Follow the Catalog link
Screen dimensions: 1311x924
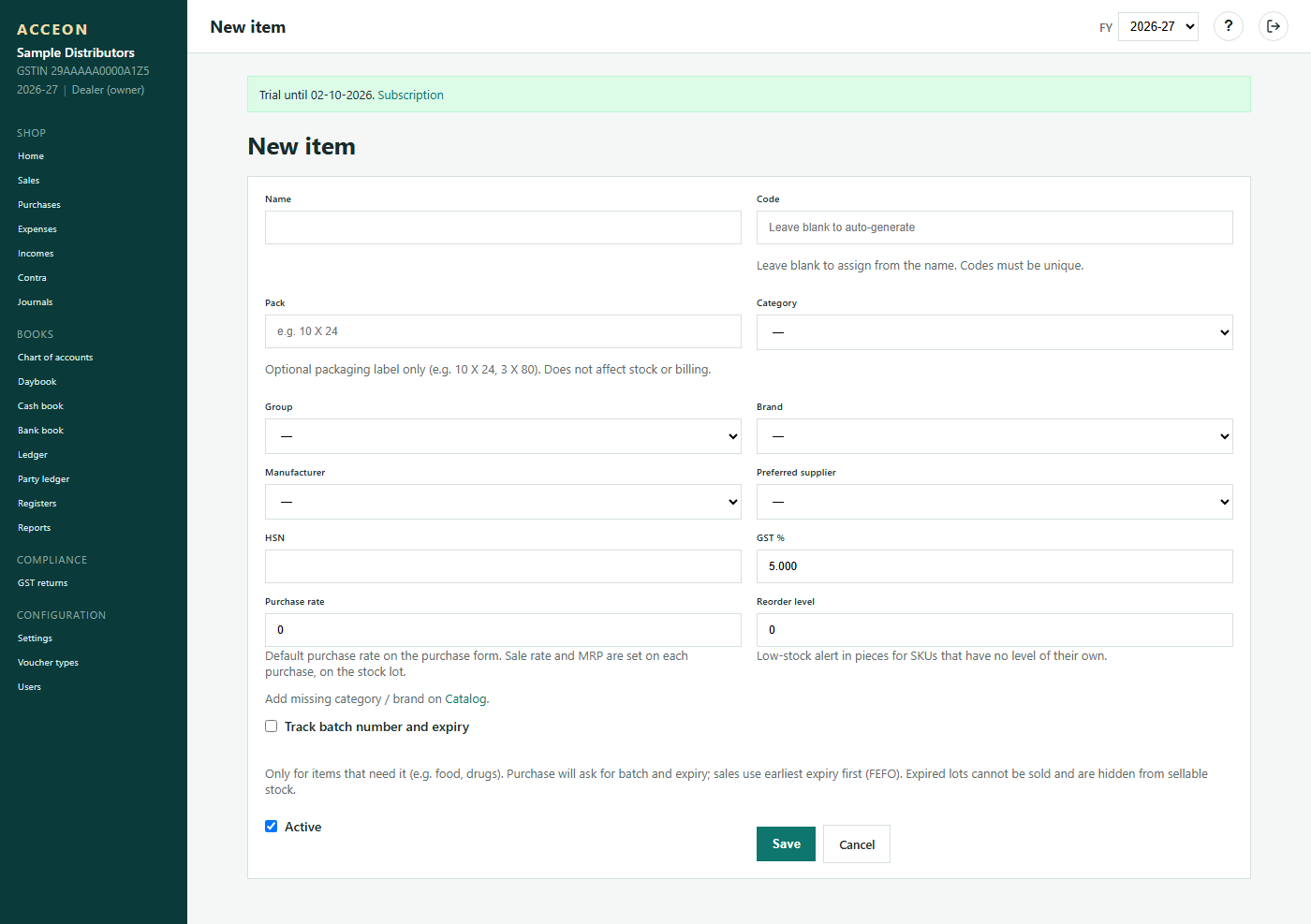coord(465,699)
